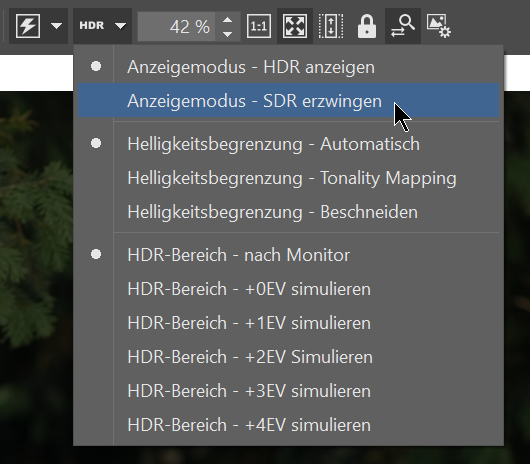Select Helligkeitsbegrenzung - Automatisch
This screenshot has width=530, height=464.
tap(289, 144)
